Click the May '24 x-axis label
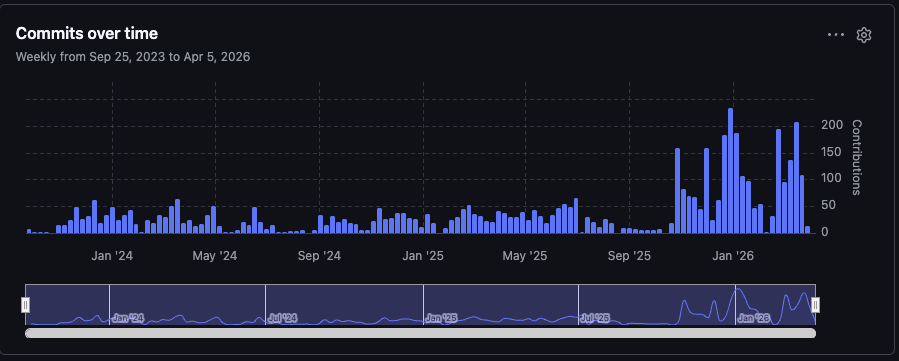The height and width of the screenshot is (361, 899). tap(215, 256)
